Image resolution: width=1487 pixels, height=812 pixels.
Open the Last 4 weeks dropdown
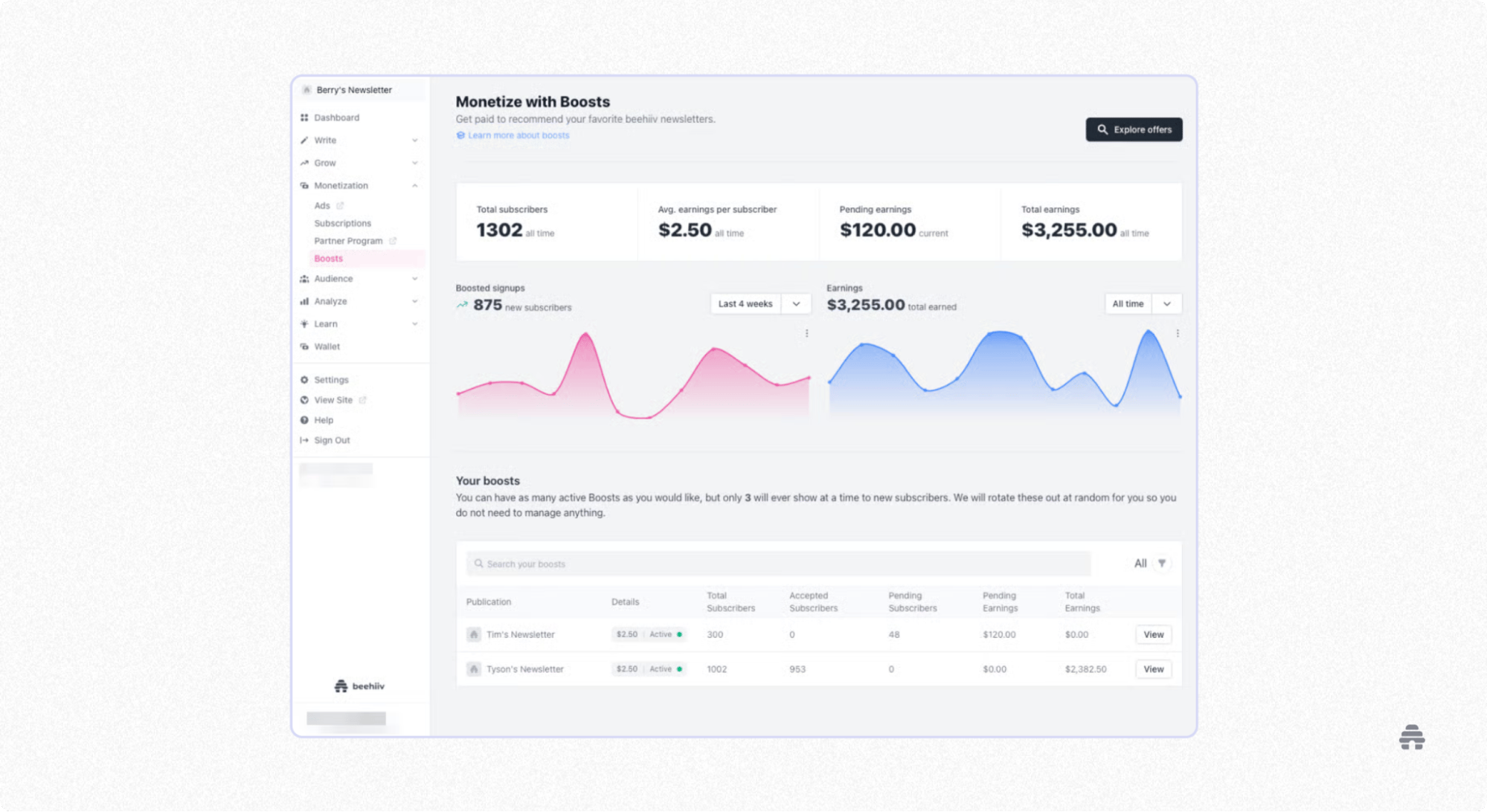pos(759,303)
